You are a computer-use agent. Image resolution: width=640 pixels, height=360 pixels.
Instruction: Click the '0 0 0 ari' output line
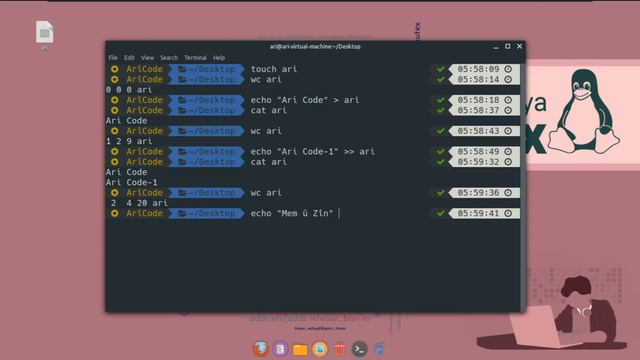[x=129, y=89]
